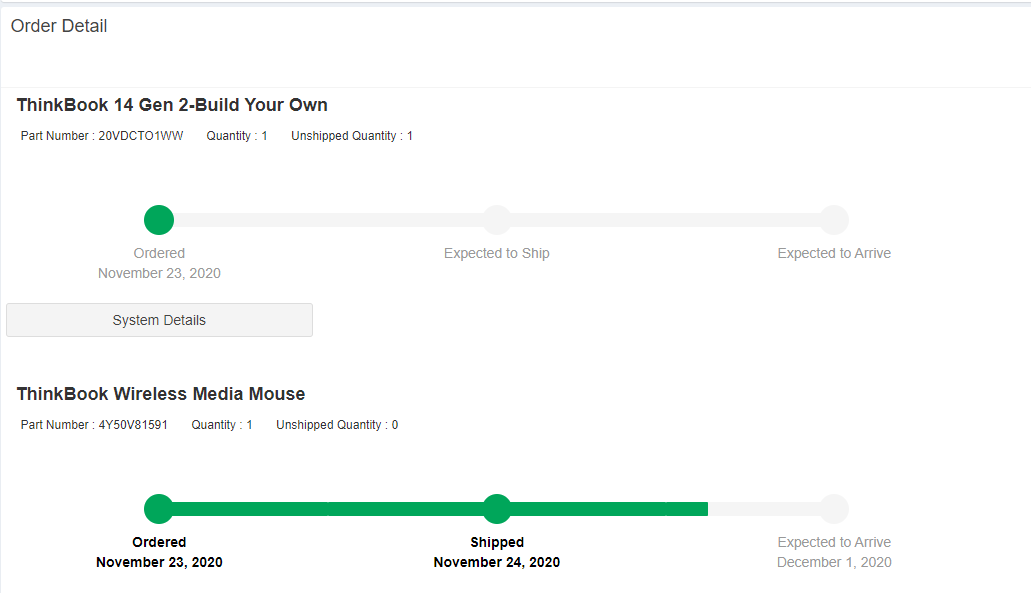This screenshot has height=593, width=1031.
Task: Click the green Ordered circle for ThinkBook 14
Action: pos(159,220)
